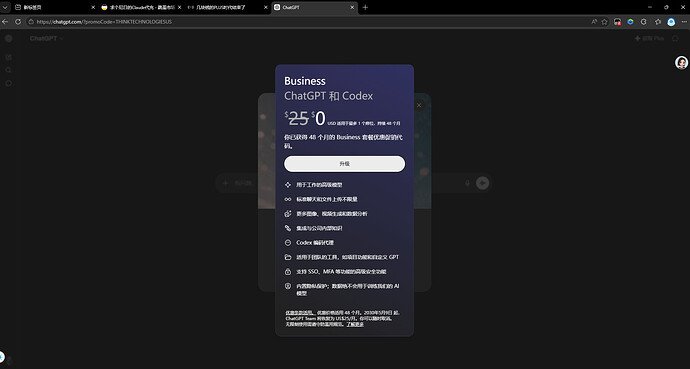Click the circular G extension icon
Viewport: 690px width, 369px height.
(x=644, y=22)
